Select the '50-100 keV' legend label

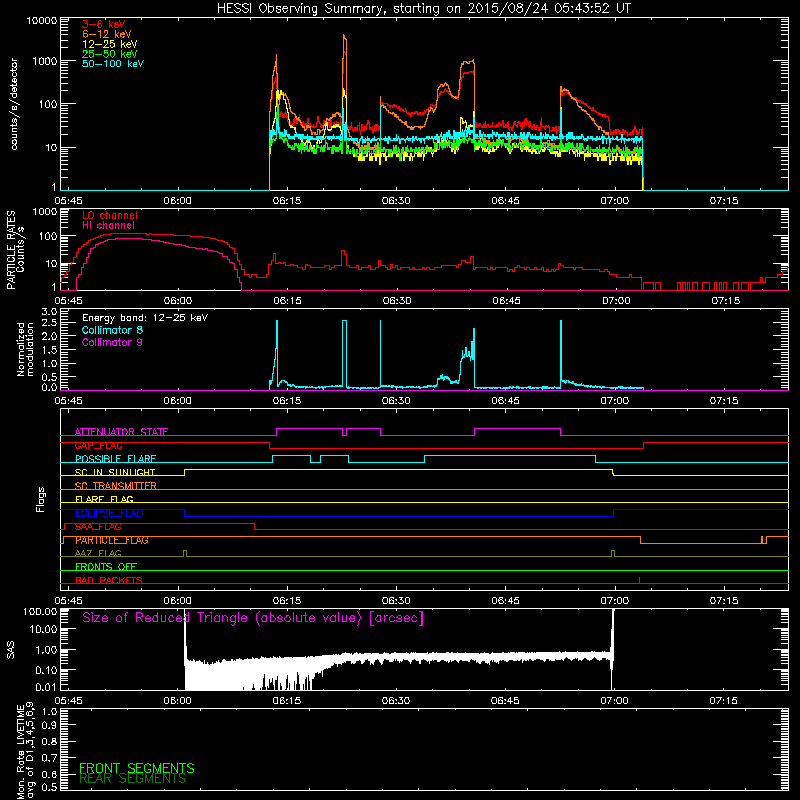(113, 64)
